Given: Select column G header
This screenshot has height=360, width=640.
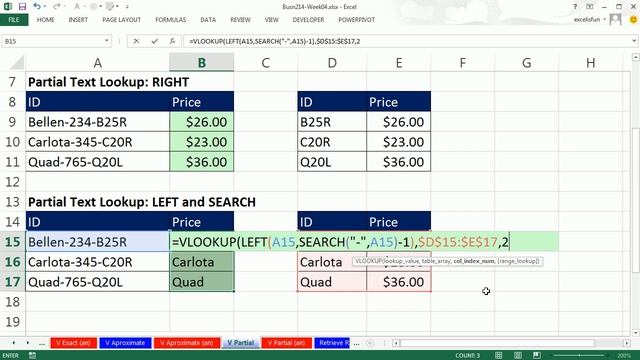Looking at the screenshot, I should point(527,63).
